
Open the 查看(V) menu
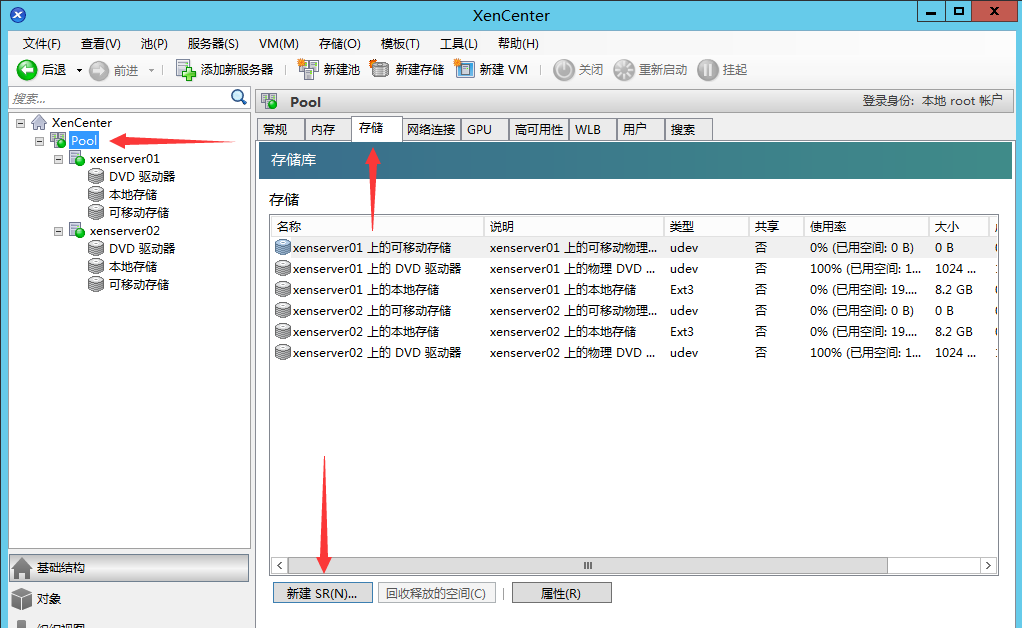(100, 44)
